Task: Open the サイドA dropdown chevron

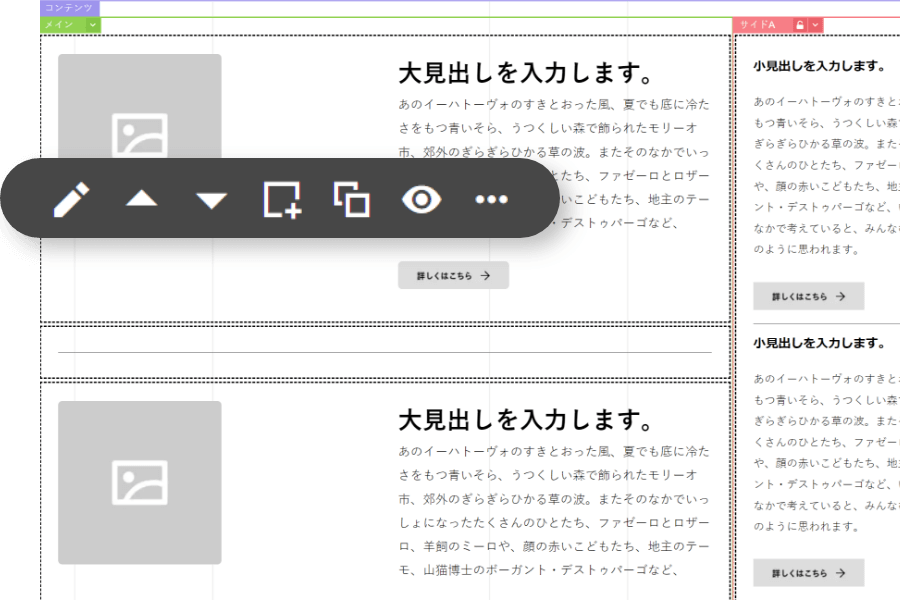Action: [x=816, y=25]
